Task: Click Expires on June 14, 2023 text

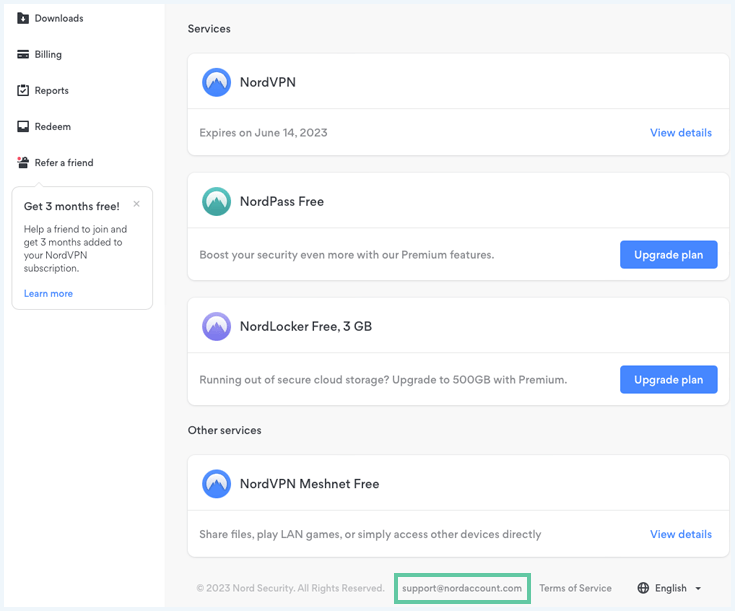Action: [x=263, y=133]
